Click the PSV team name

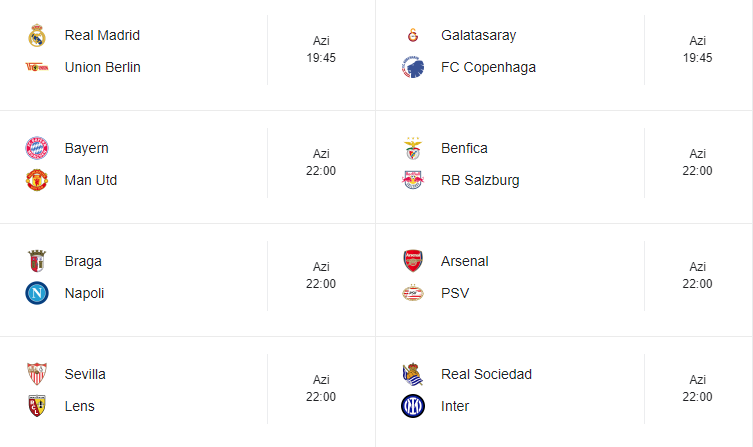click(x=455, y=293)
